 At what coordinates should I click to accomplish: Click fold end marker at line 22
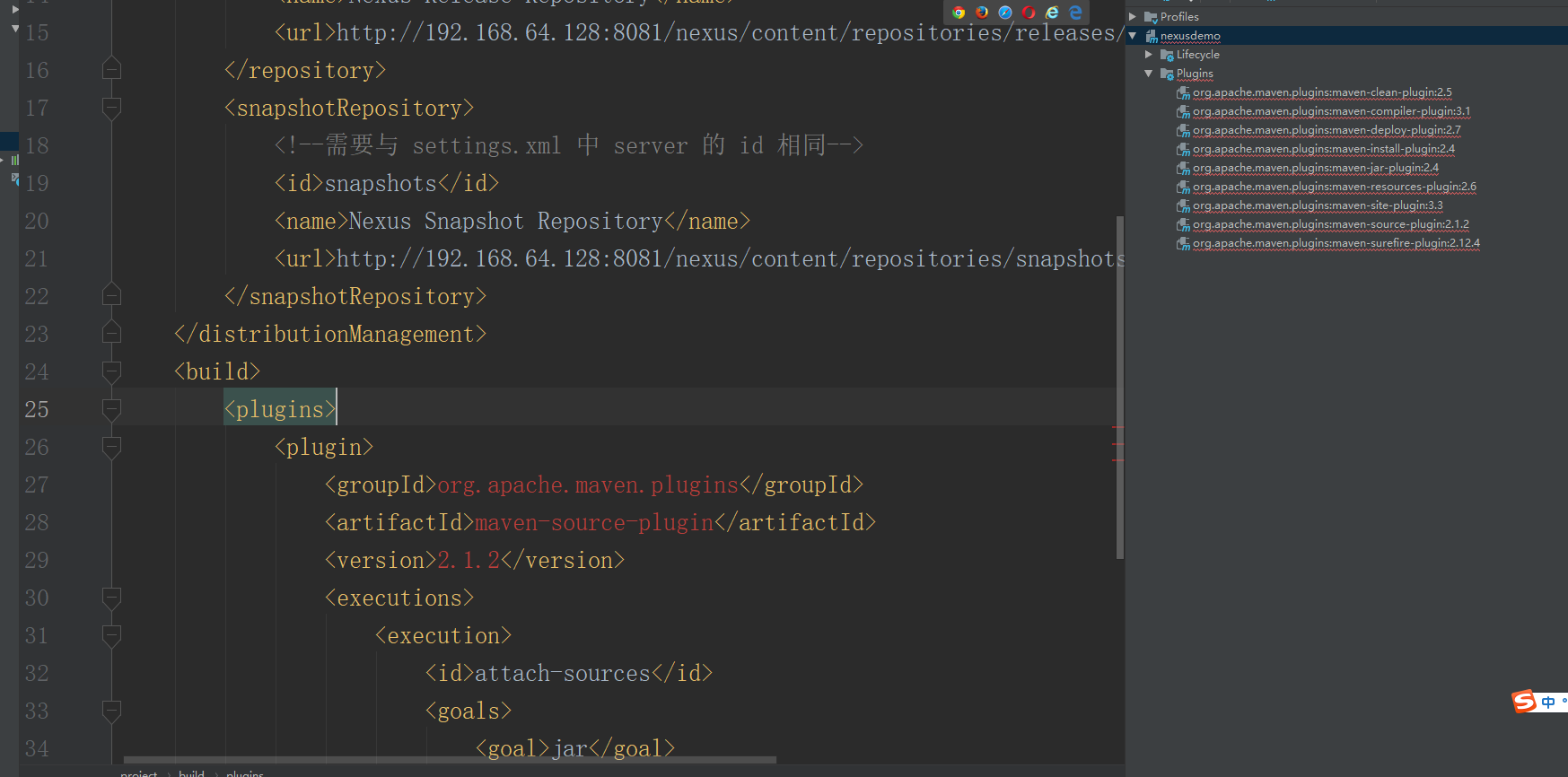coord(111,295)
